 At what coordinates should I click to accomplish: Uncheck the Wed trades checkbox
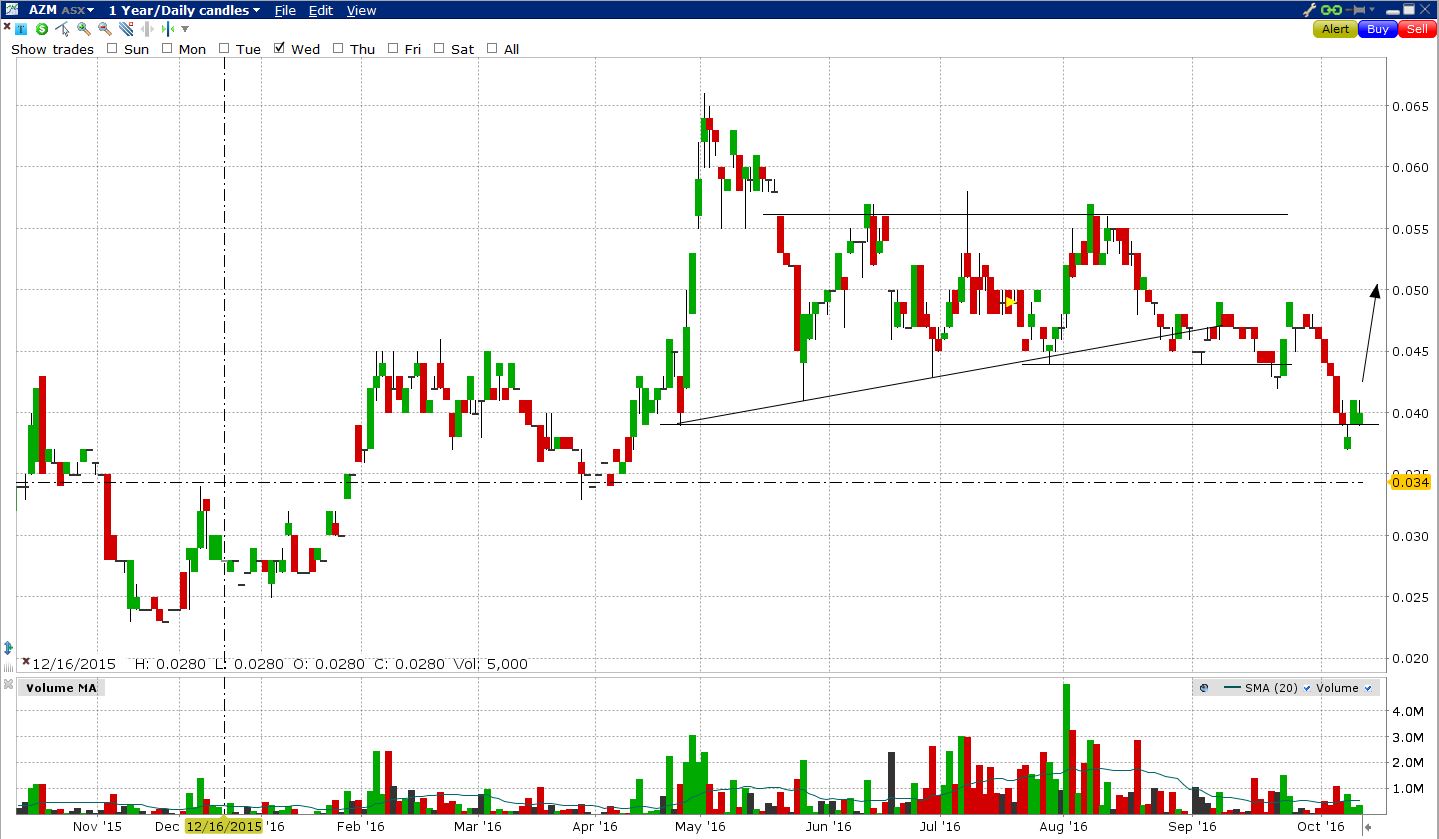pyautogui.click(x=279, y=48)
